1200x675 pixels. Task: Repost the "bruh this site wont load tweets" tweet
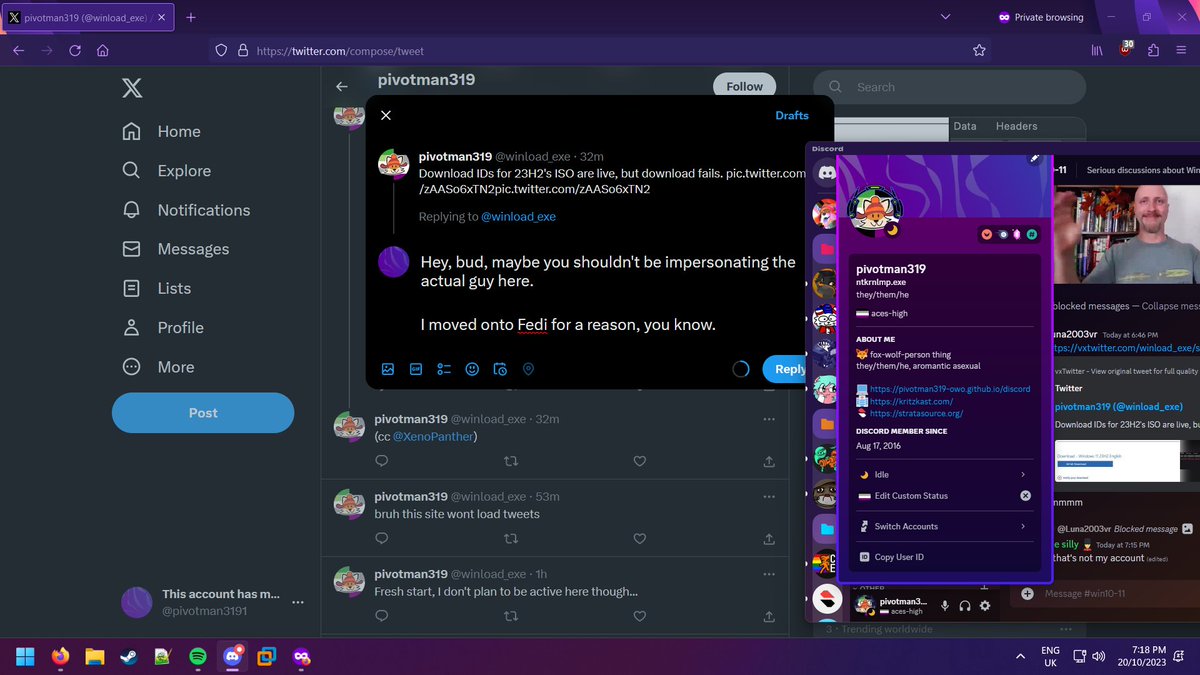point(510,538)
